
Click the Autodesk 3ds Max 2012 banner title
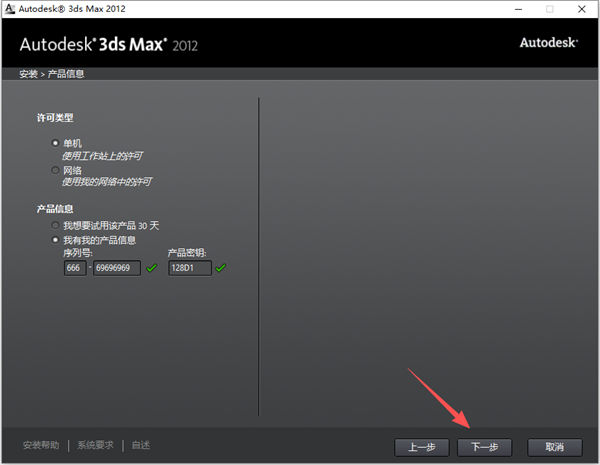click(x=109, y=45)
